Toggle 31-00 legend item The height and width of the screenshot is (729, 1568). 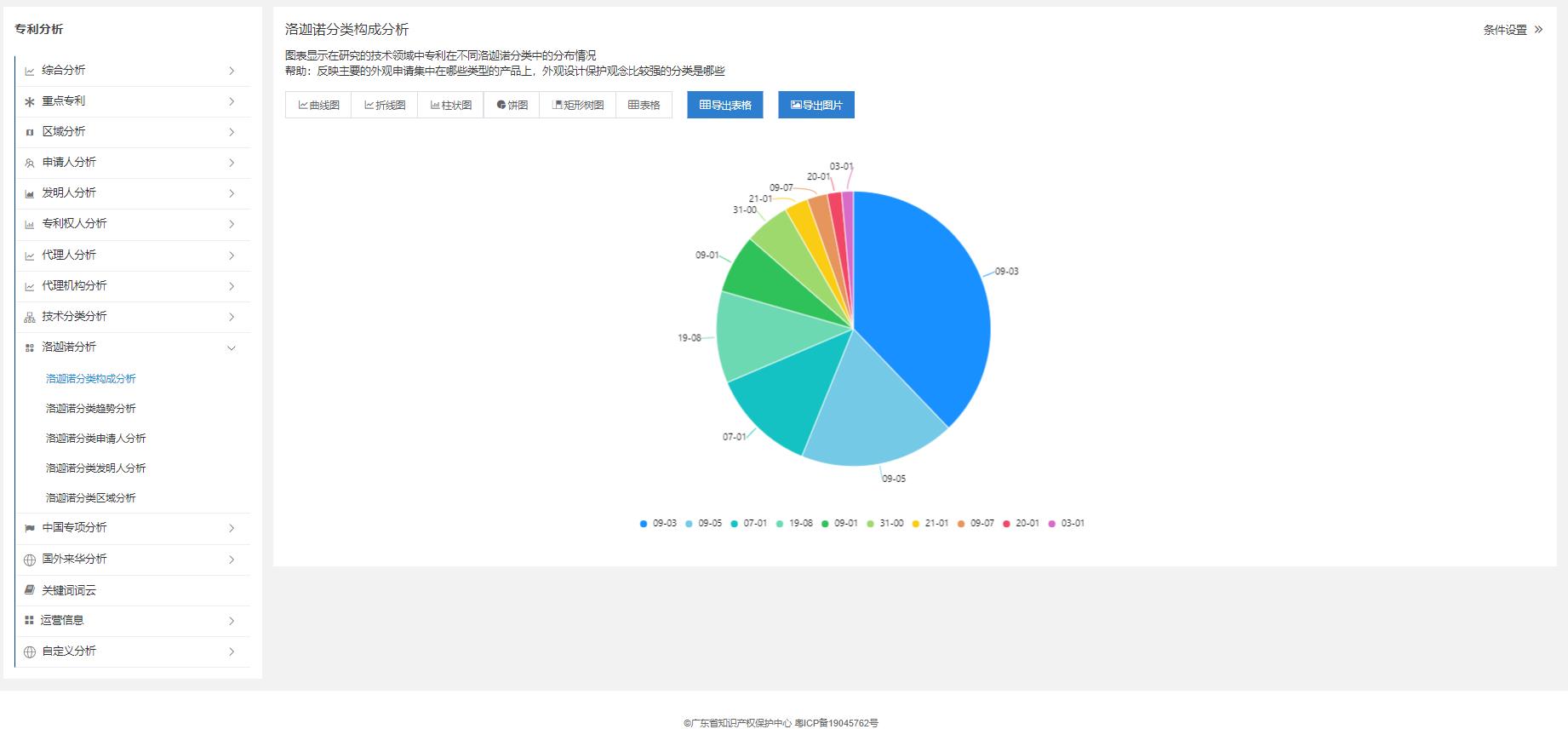(x=884, y=524)
